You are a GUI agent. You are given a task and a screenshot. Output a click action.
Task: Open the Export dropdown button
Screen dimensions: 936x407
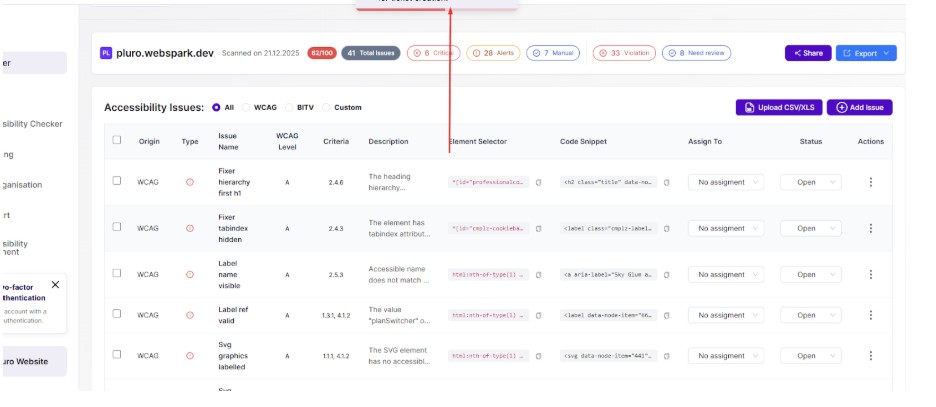coord(866,53)
